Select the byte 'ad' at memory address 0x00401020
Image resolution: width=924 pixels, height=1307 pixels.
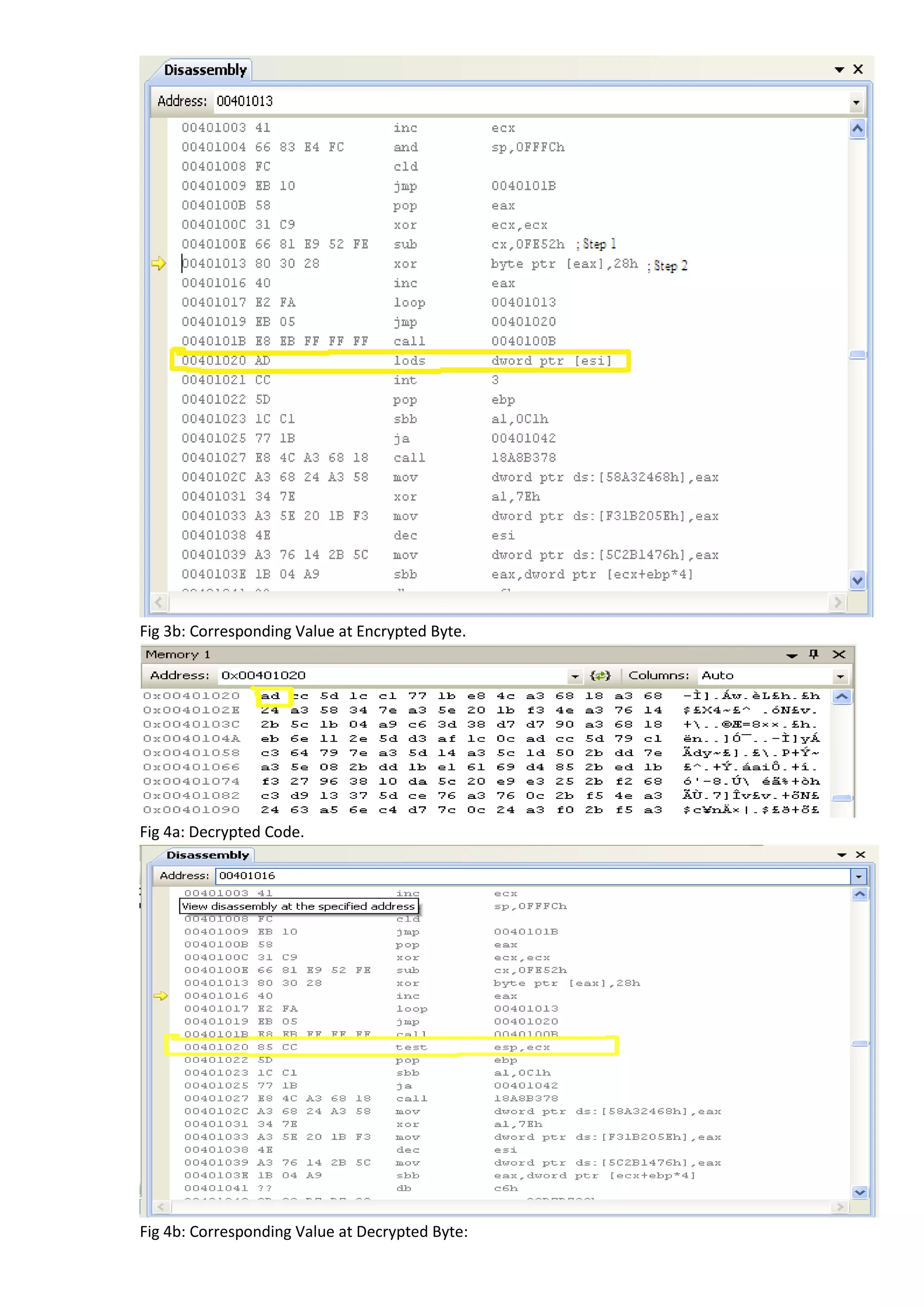coord(270,695)
